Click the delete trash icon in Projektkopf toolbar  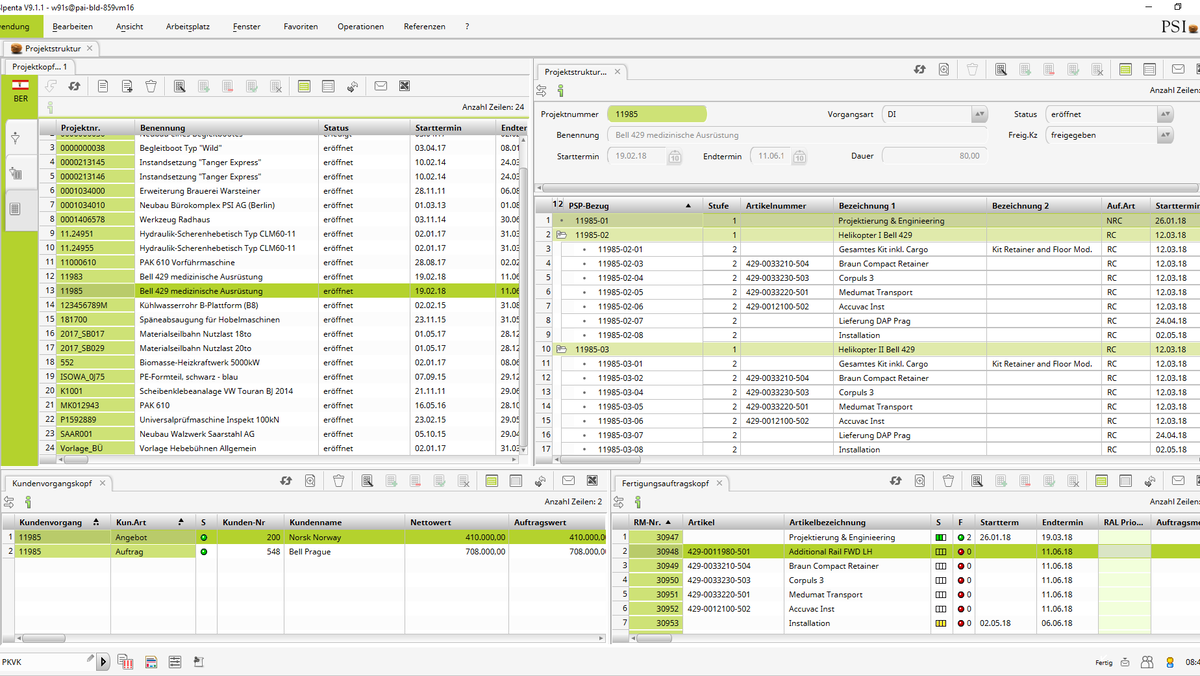[x=151, y=86]
